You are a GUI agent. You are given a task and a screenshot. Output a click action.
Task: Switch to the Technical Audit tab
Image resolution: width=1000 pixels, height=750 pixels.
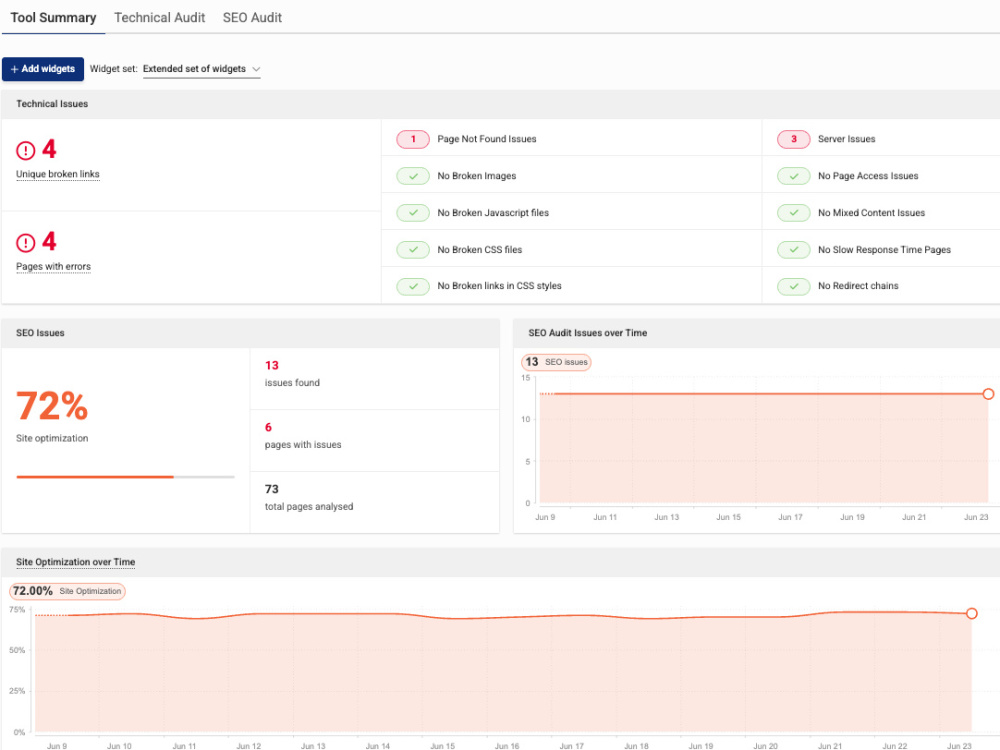(x=159, y=17)
